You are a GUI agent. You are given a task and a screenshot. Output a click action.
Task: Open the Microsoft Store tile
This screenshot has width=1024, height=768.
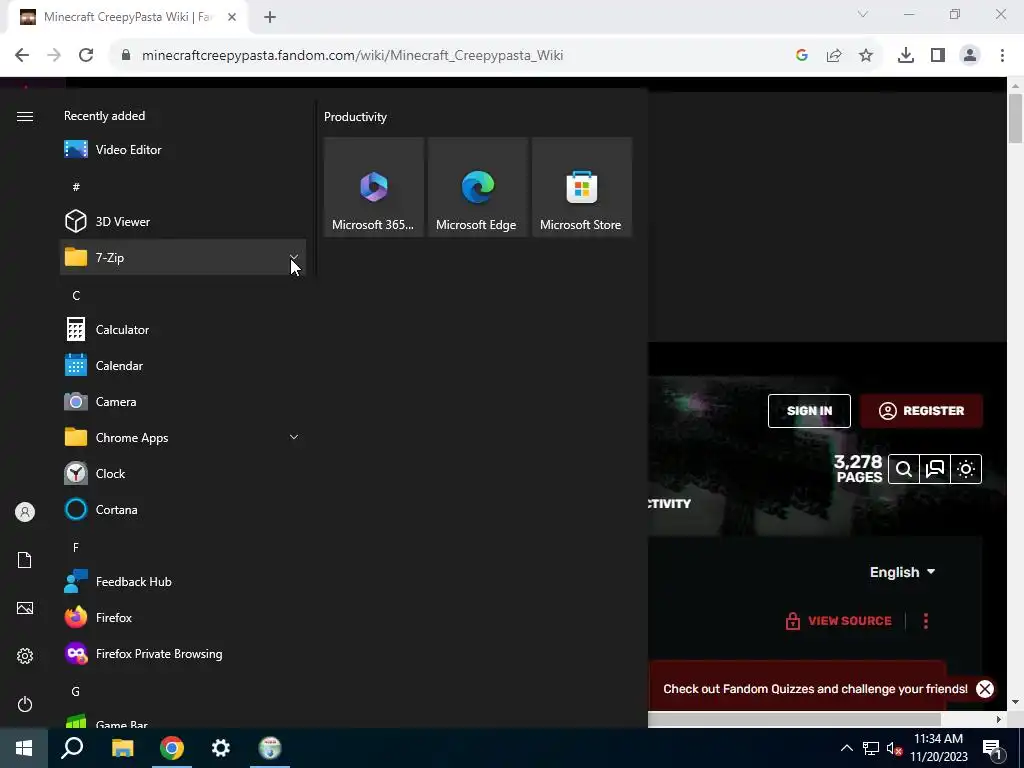(582, 187)
